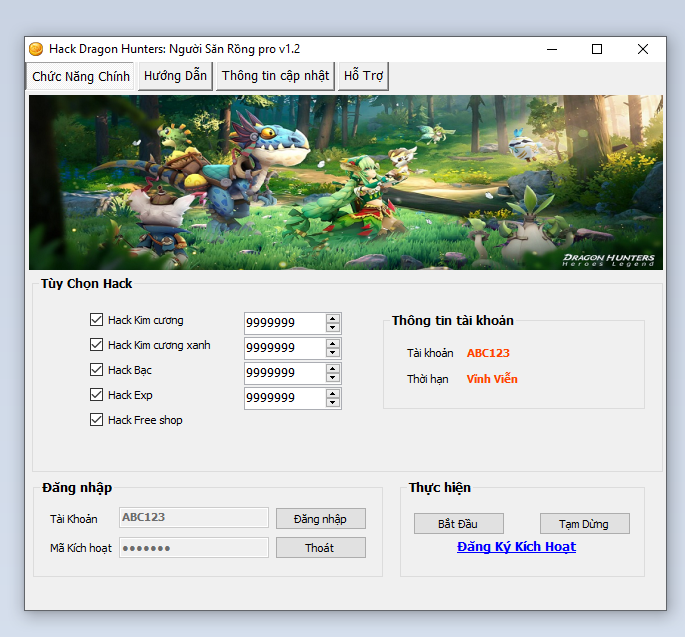Toggle the Hack Bạc checkbox
This screenshot has width=685, height=637.
coord(97,370)
